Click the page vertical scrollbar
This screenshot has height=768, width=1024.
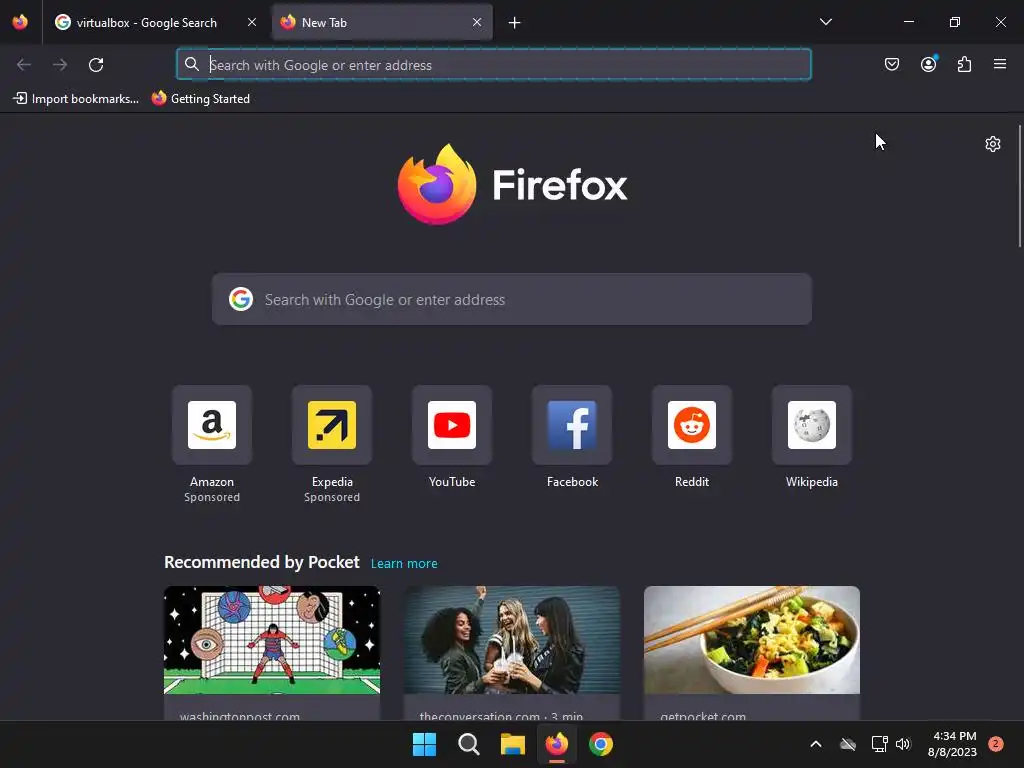[x=1020, y=186]
